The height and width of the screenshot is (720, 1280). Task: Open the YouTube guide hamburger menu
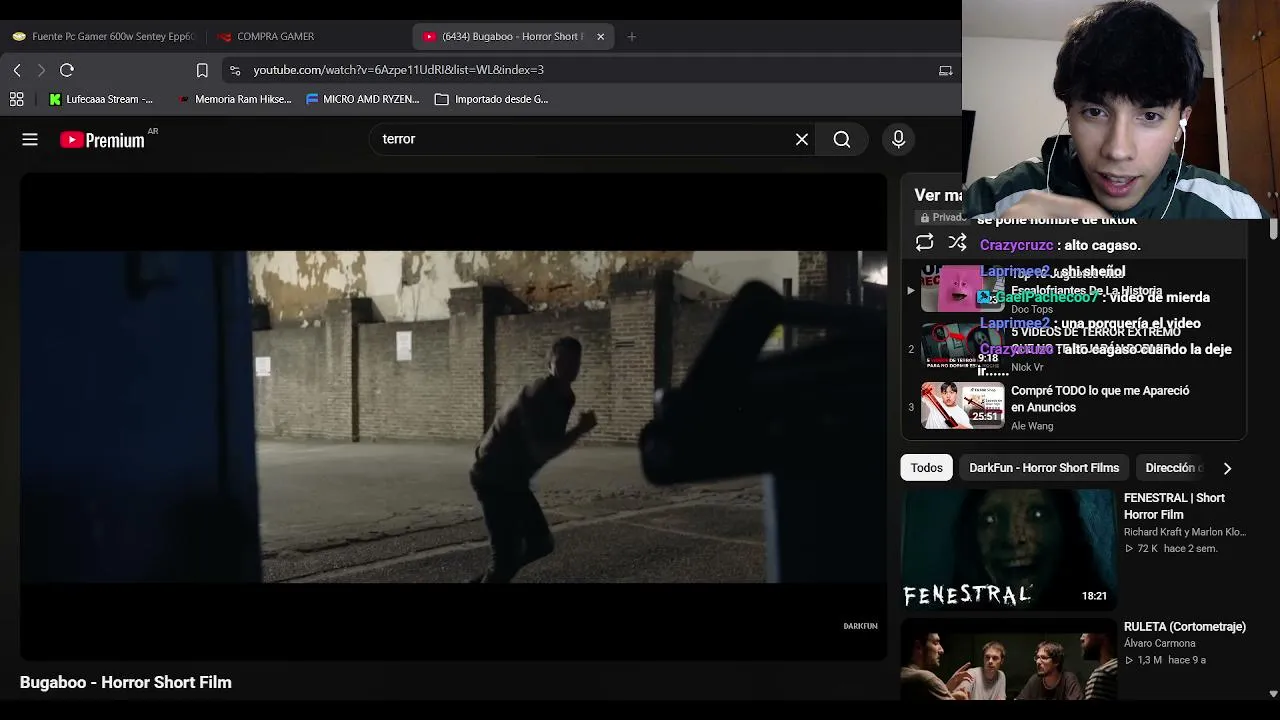(30, 140)
